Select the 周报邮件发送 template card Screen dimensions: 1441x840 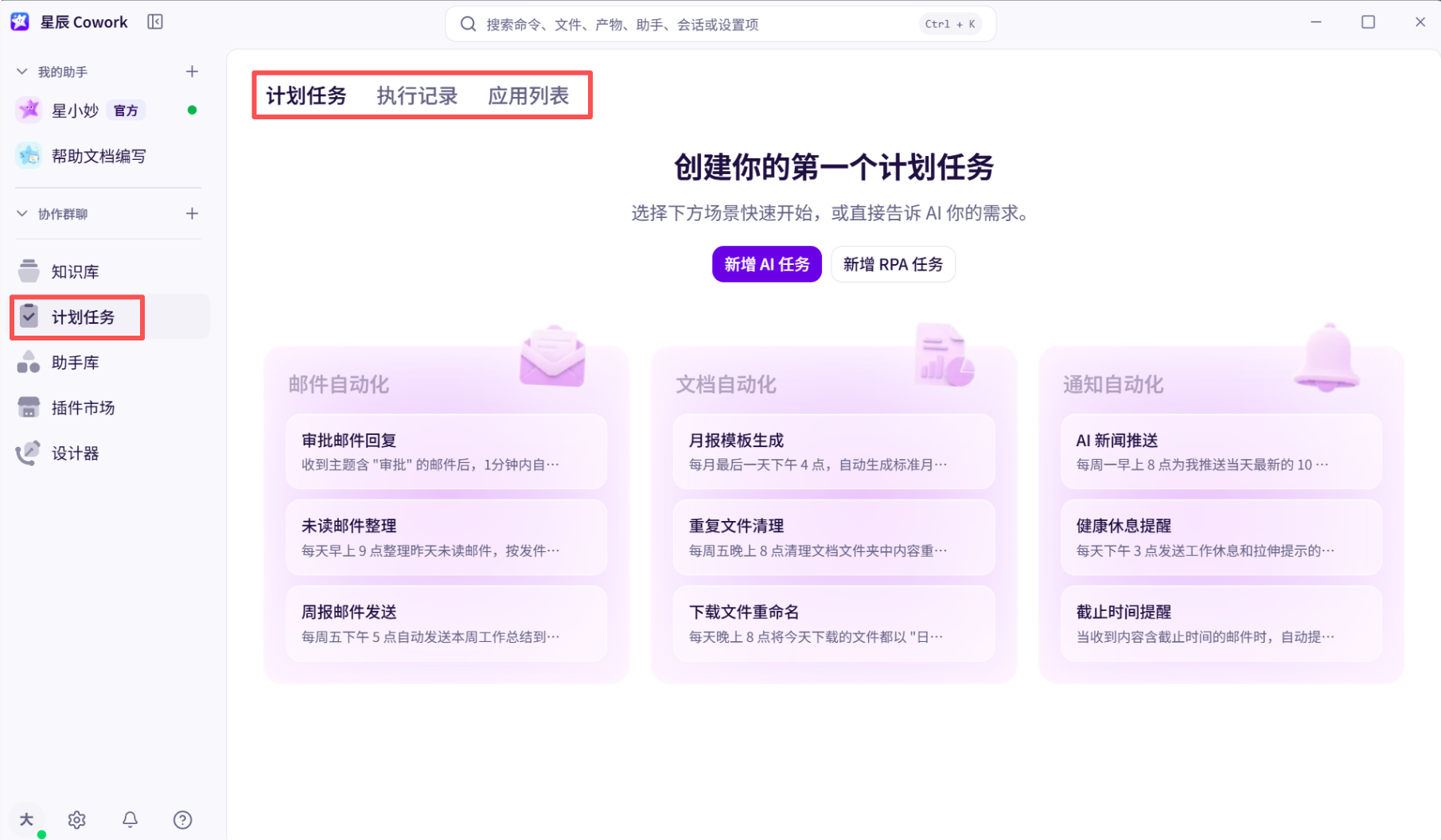click(446, 624)
